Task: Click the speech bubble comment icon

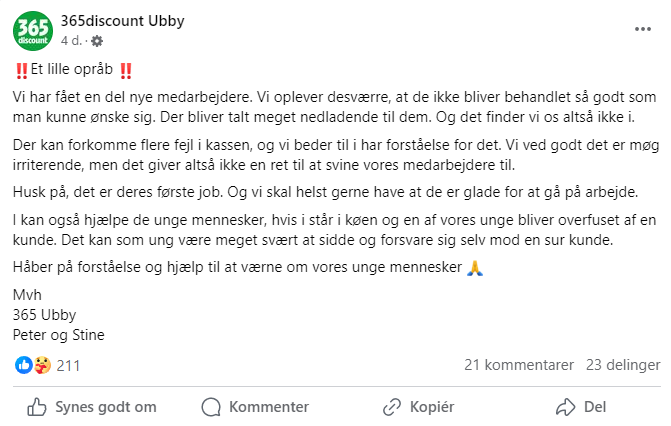Action: [x=211, y=407]
